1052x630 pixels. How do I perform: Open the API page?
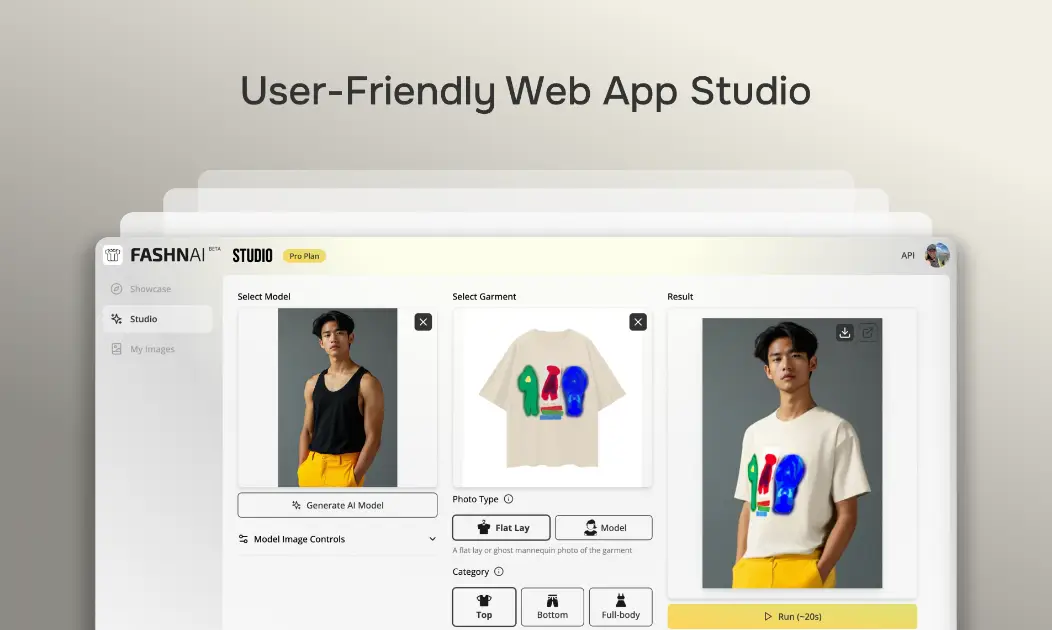tap(907, 255)
